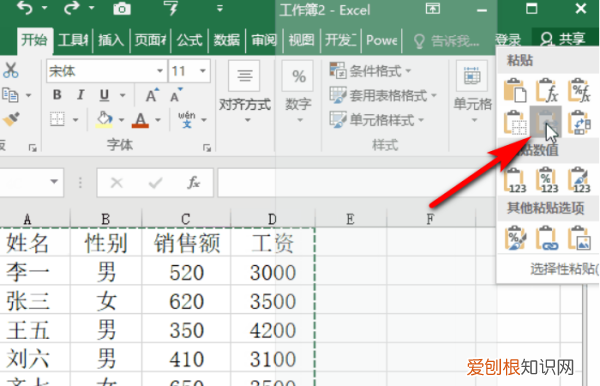
Task: Open the 视图 ribbon tab
Action: click(301, 40)
